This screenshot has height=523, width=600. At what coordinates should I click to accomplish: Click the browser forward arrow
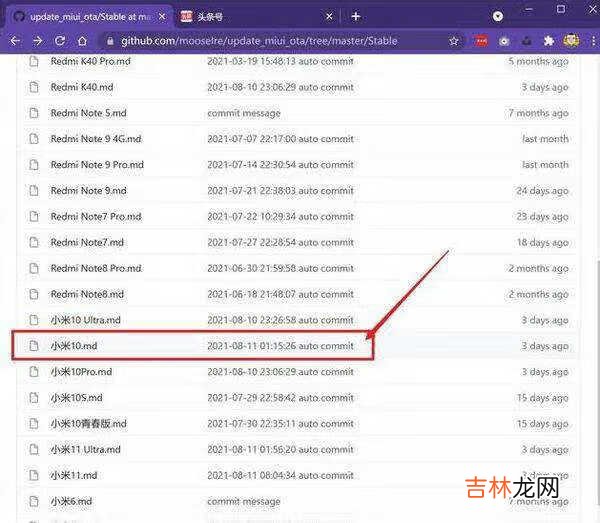37,41
